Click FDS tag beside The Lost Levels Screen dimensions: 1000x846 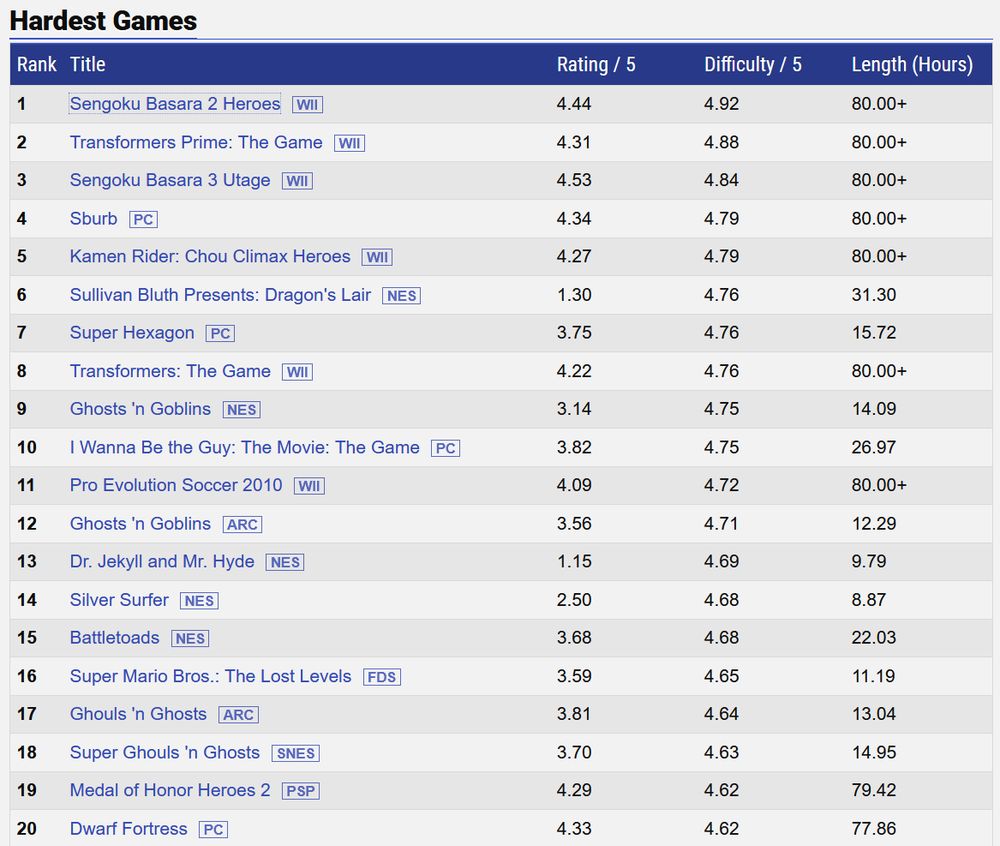pyautogui.click(x=382, y=677)
